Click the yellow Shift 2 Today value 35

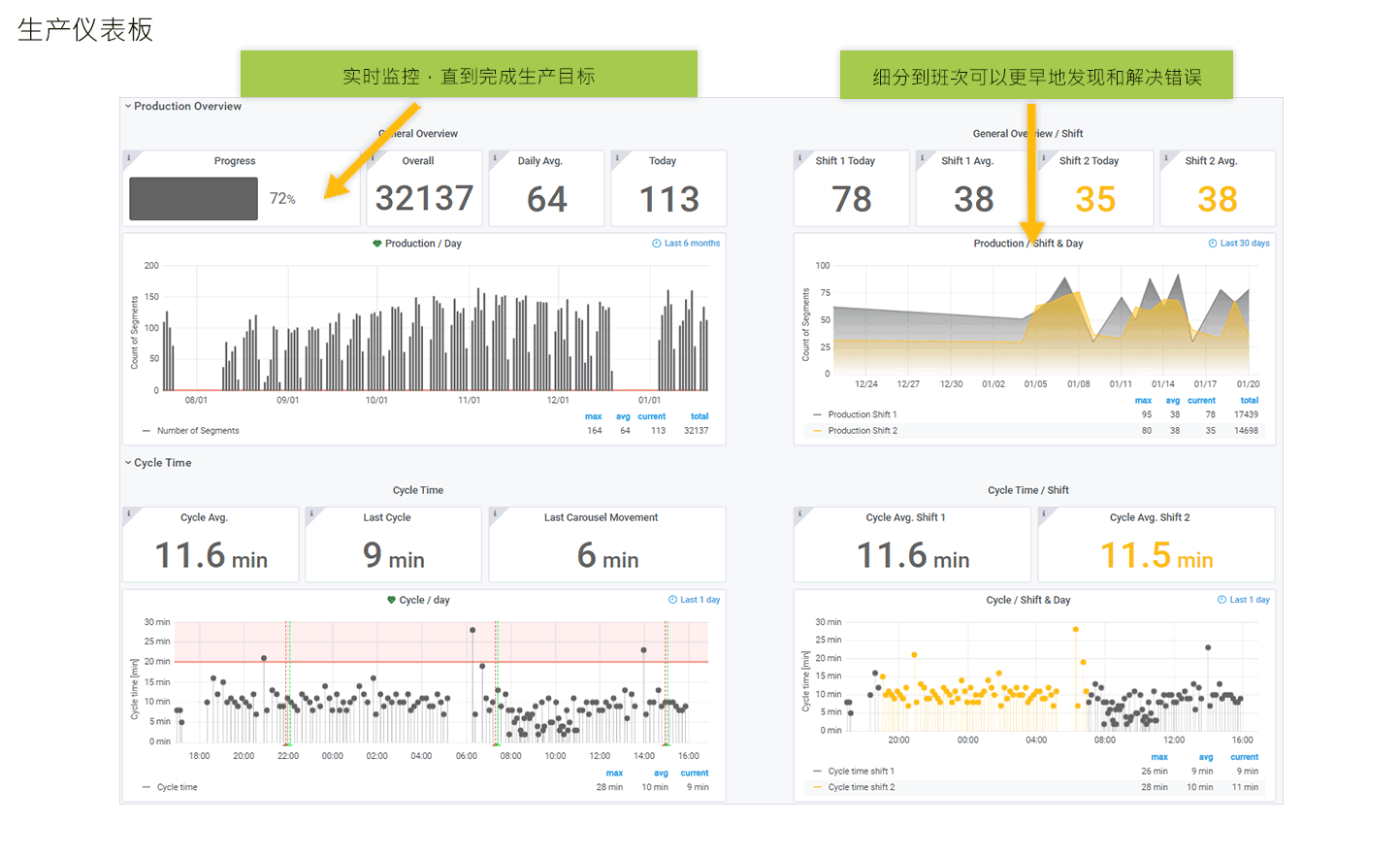click(x=1095, y=199)
